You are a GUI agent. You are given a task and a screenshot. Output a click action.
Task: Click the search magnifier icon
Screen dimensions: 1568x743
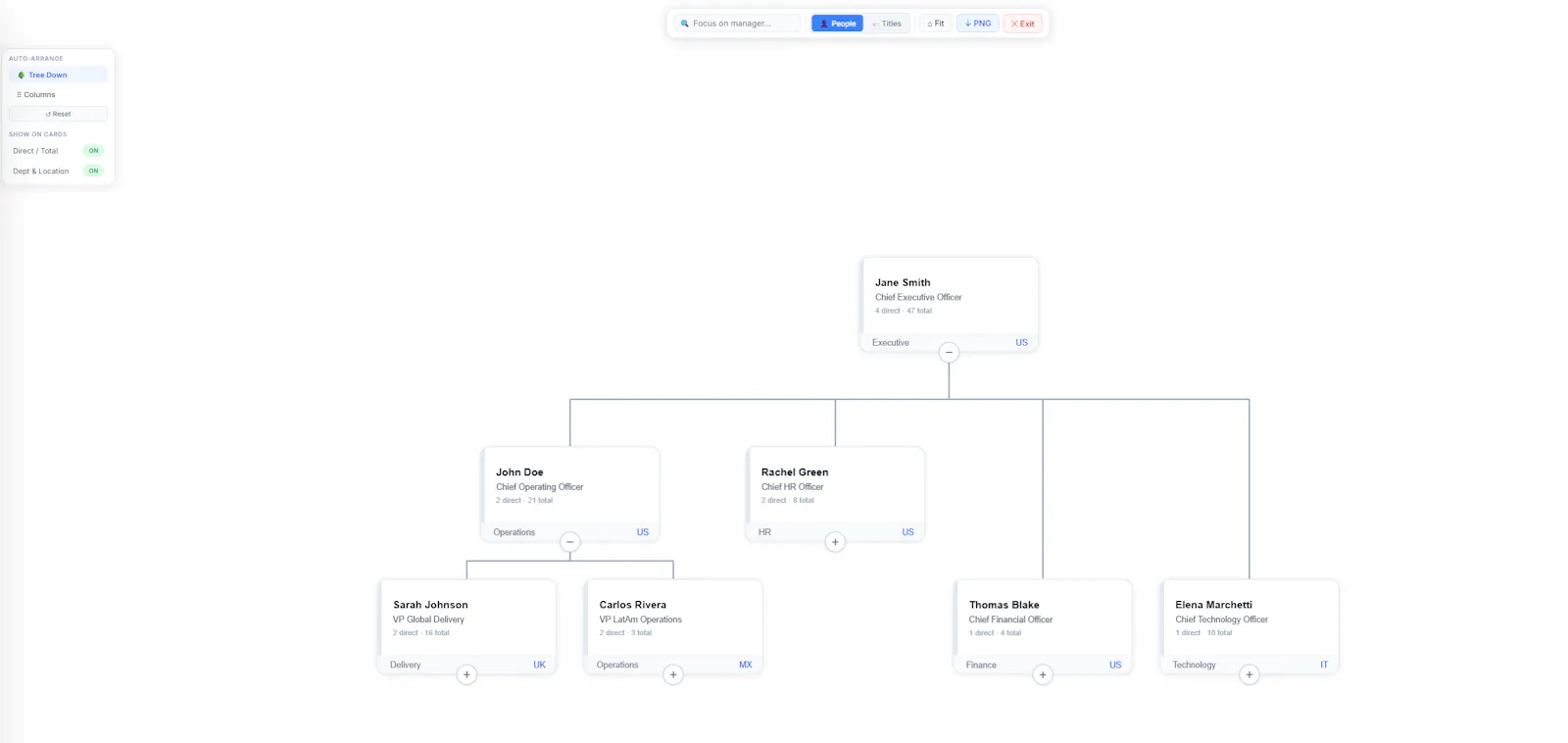click(x=685, y=24)
